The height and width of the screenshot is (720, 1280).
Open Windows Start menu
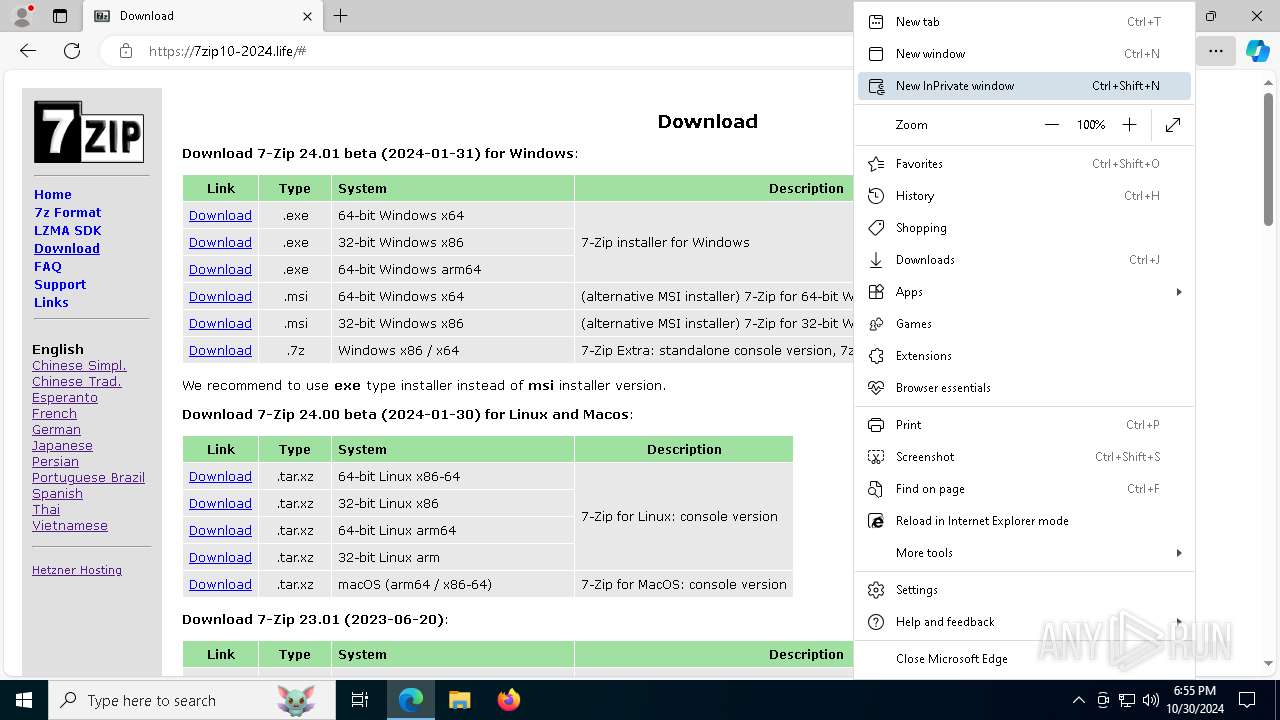24,700
